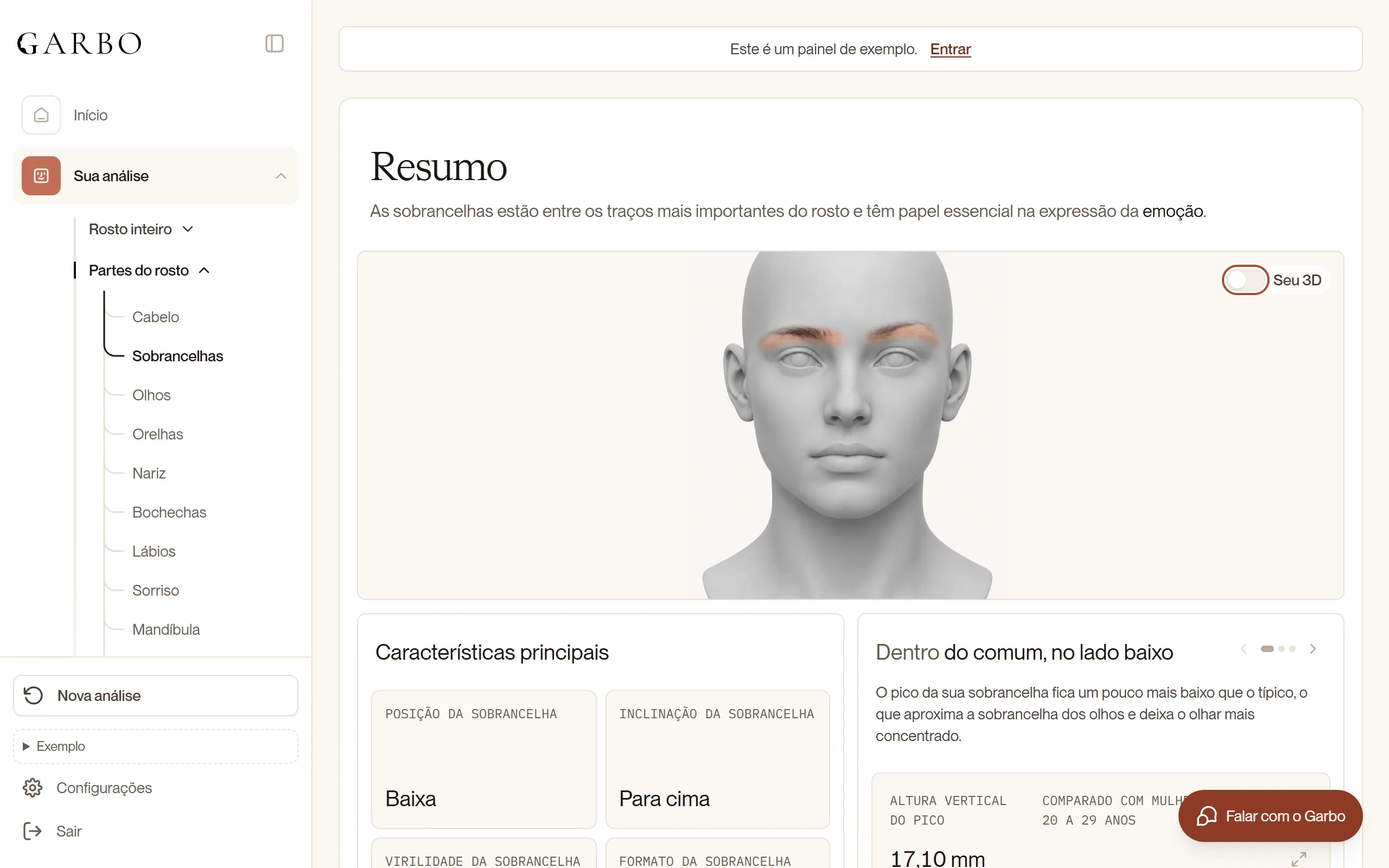Open the Lábios section
The width and height of the screenshot is (1389, 868).
coord(154,551)
